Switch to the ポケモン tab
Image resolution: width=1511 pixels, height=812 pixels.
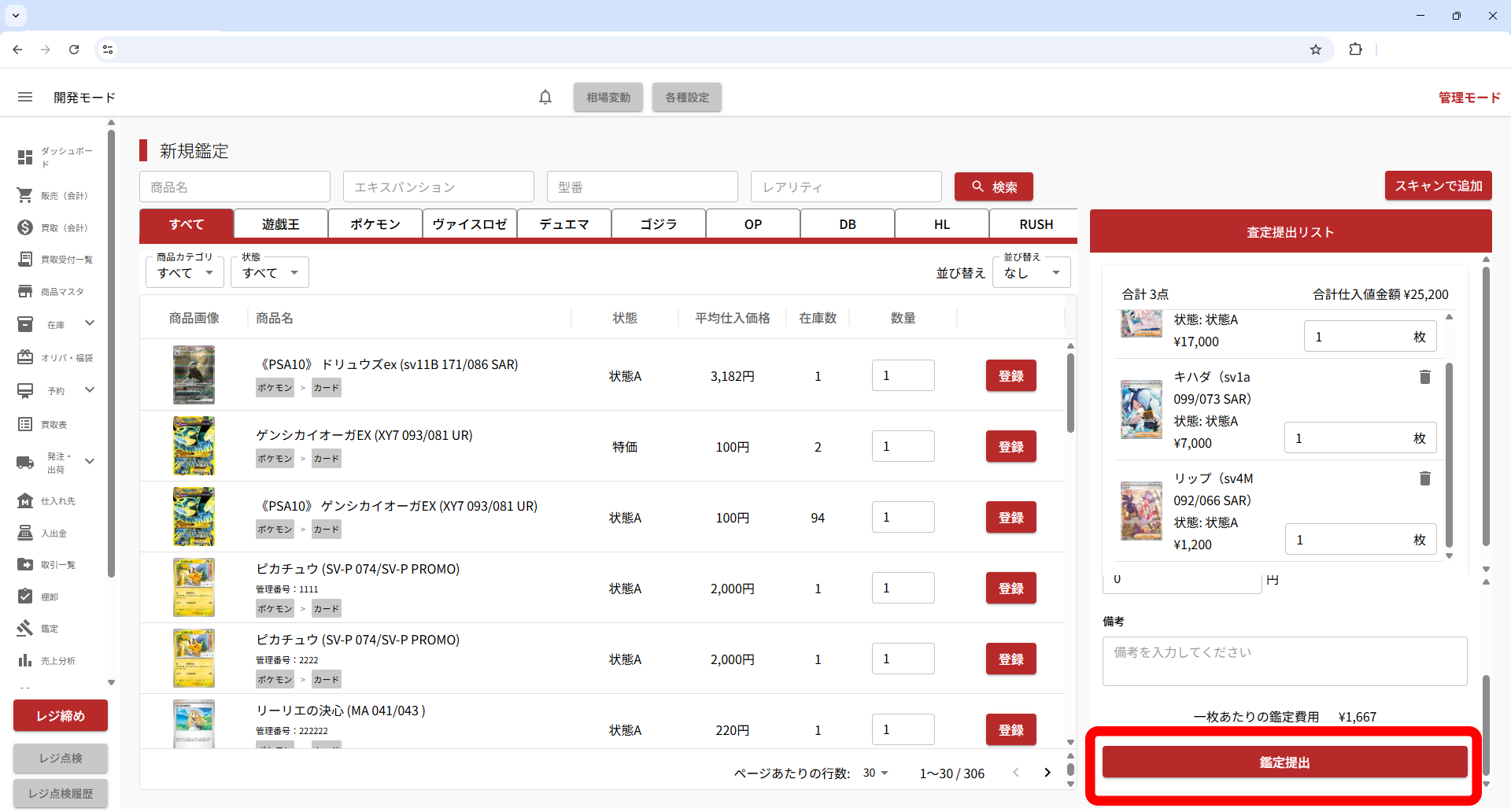[x=375, y=224]
